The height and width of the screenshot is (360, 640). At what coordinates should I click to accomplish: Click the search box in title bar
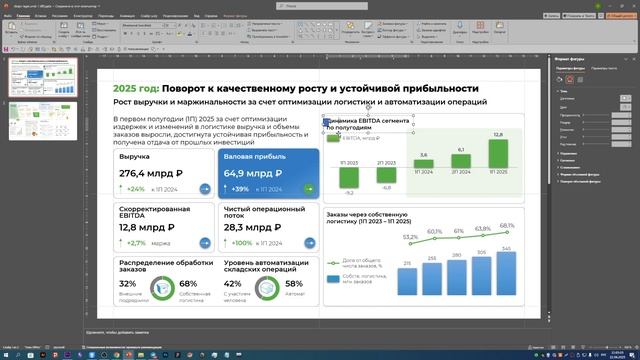point(322,6)
